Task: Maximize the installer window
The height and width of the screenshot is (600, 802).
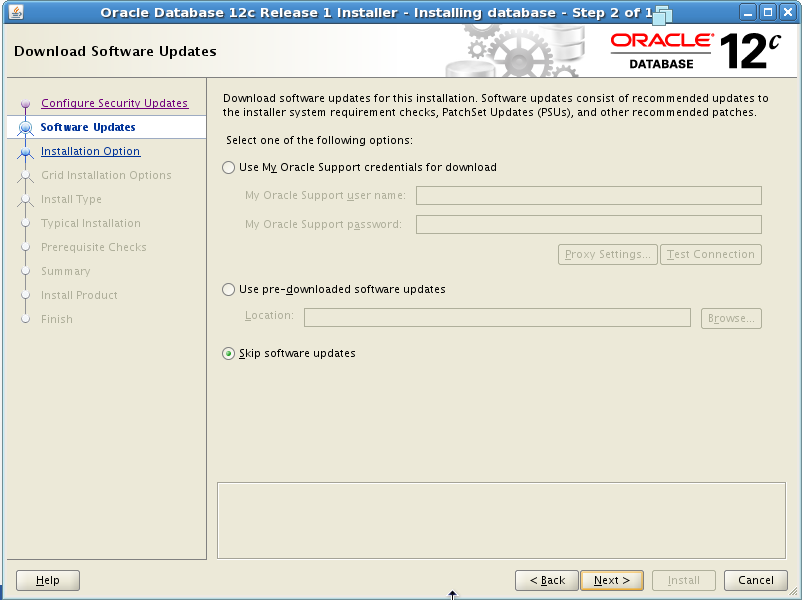Action: click(x=768, y=12)
